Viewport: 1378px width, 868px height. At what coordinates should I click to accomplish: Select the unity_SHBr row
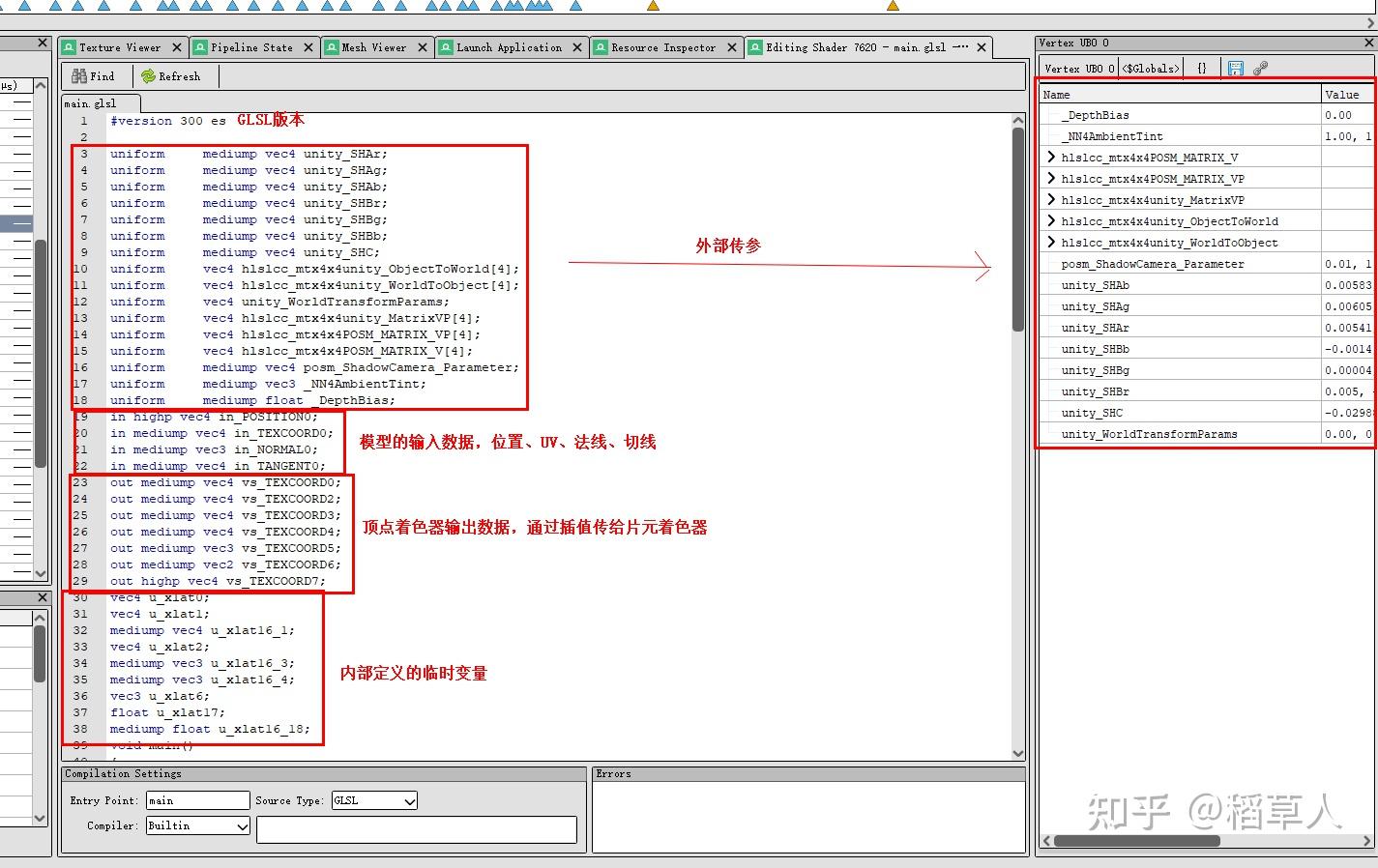[1206, 391]
